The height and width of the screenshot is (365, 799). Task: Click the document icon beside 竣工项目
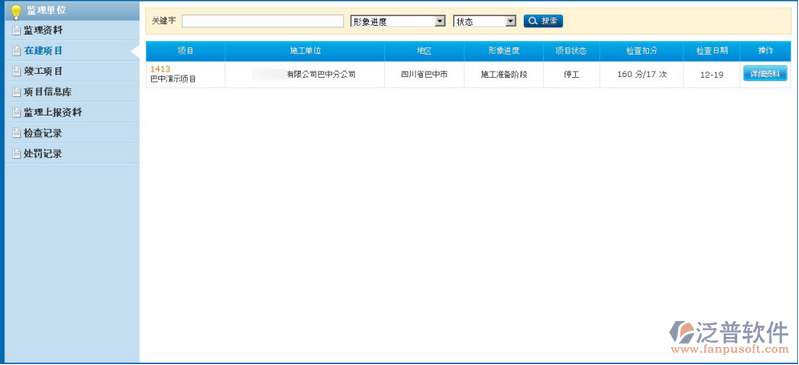click(x=17, y=72)
